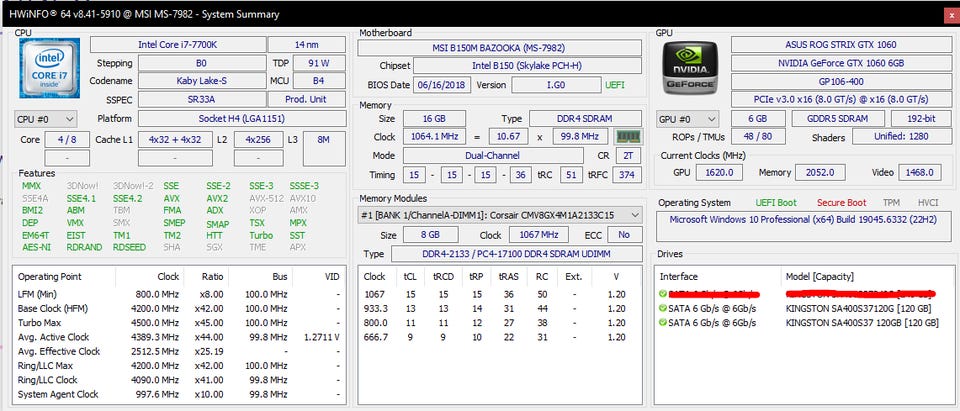960x411 pixels.
Task: Click the VID column header
Action: pos(331,277)
